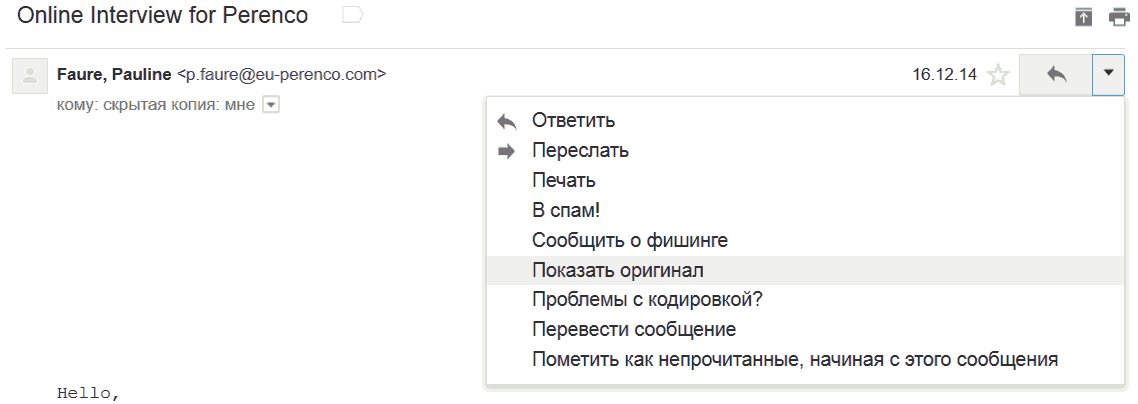Click sender name 'Faure, Pauline'

click(x=114, y=74)
